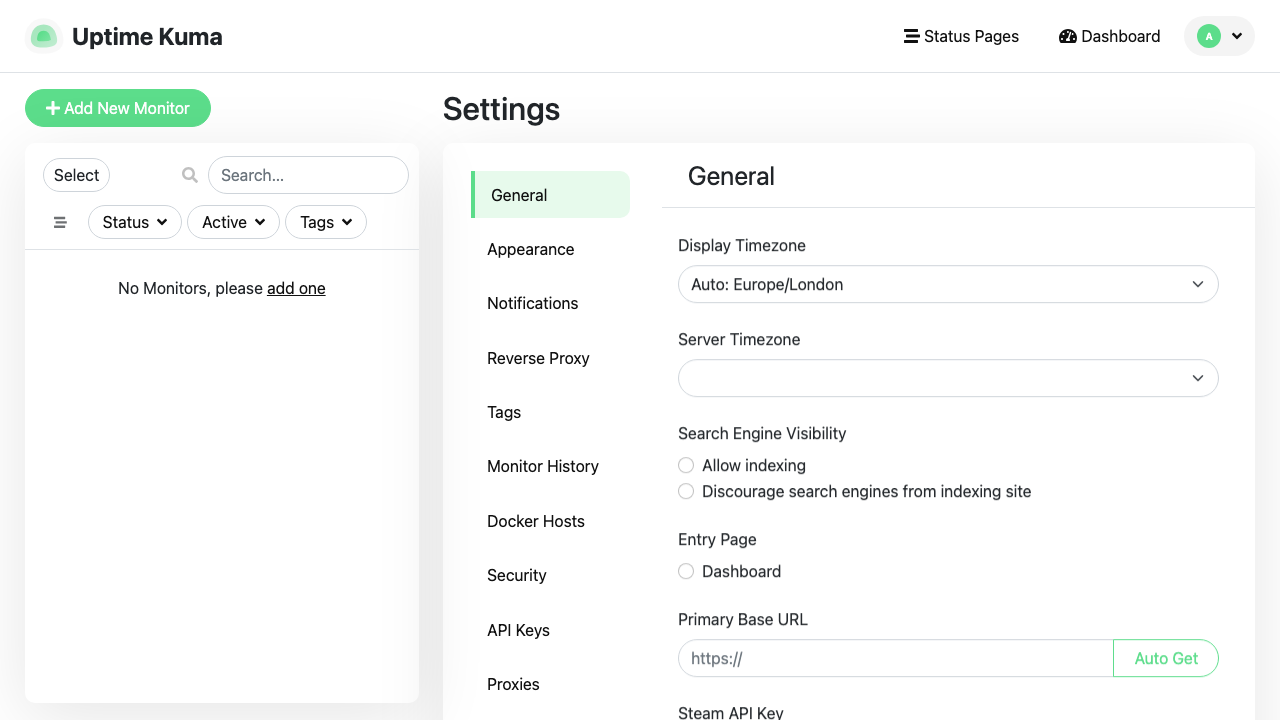Expand the Tags filter dropdown
This screenshot has height=720, width=1280.
point(326,222)
